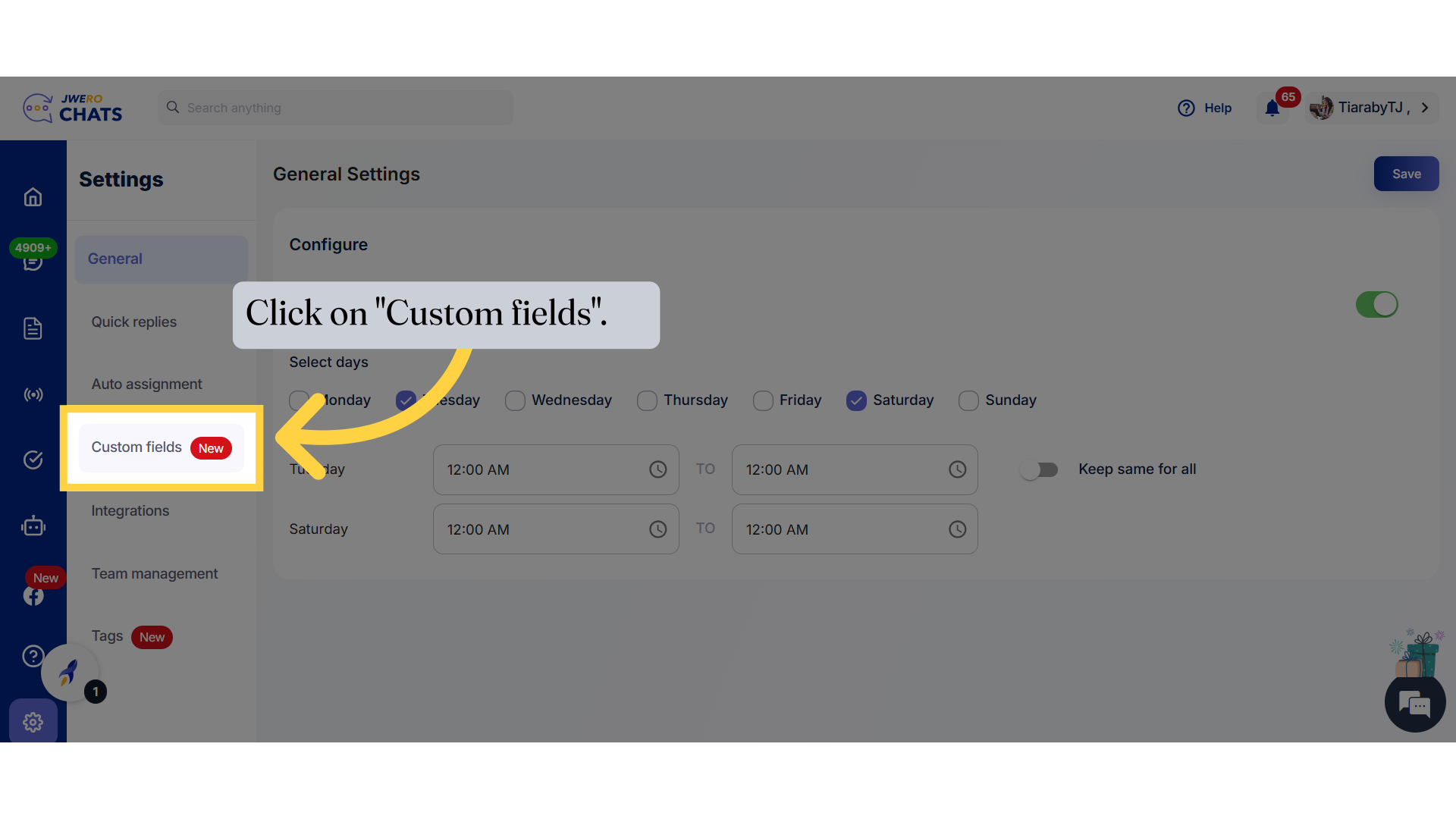This screenshot has width=1456, height=819.
Task: Open the Home panel in the sidebar
Action: 33,196
